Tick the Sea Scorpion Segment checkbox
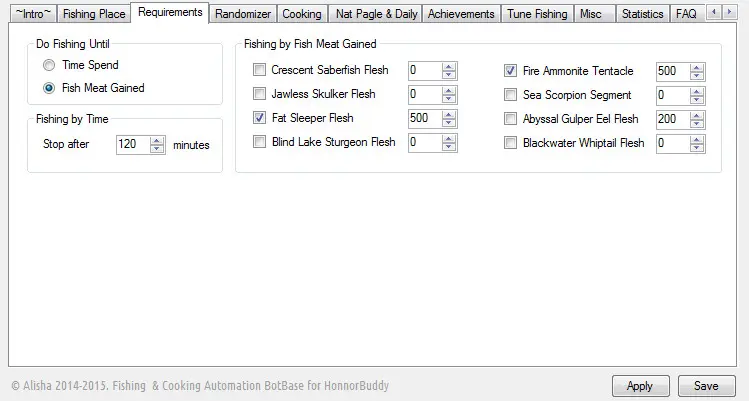 tap(510, 95)
